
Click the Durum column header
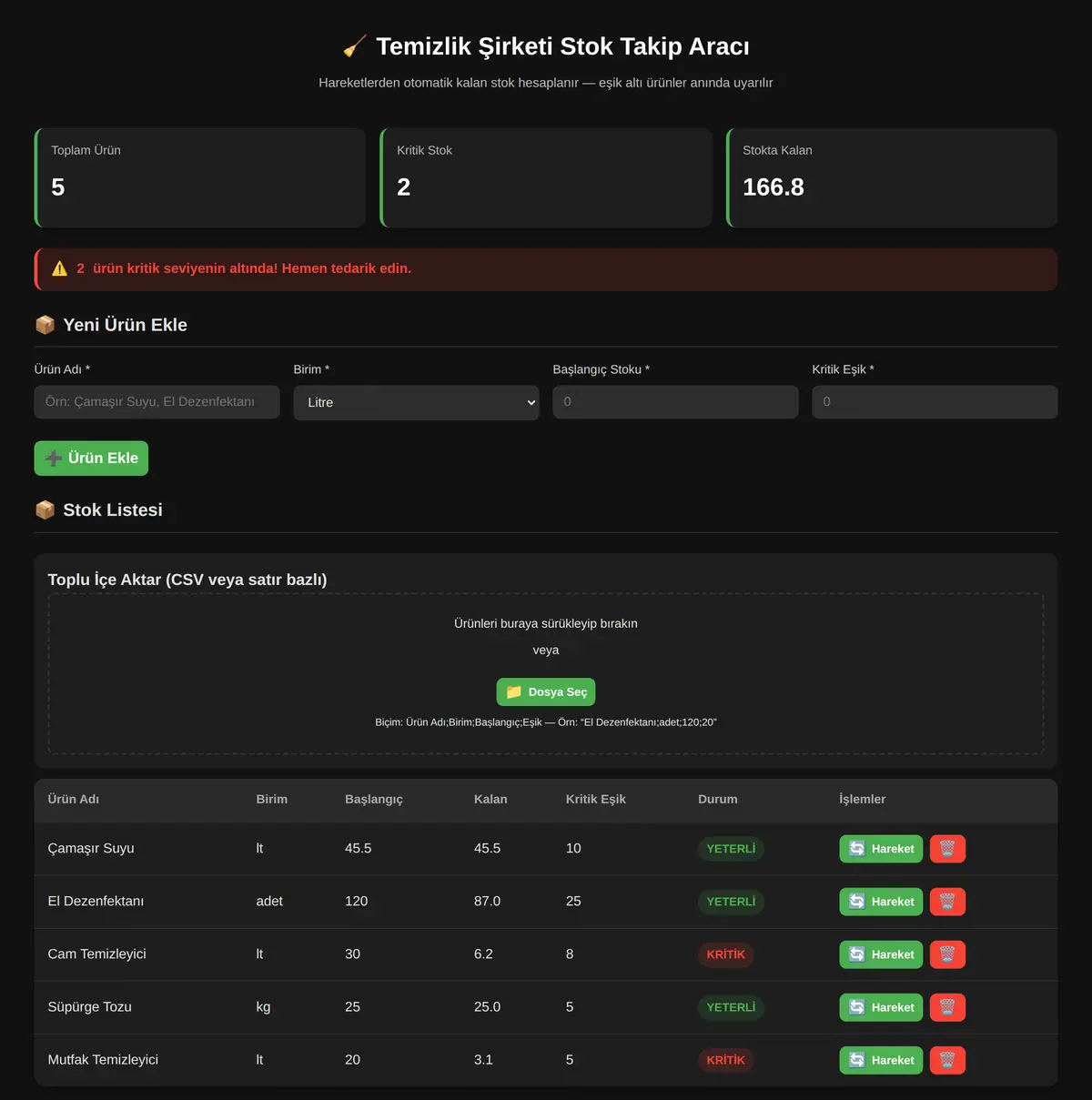[718, 799]
